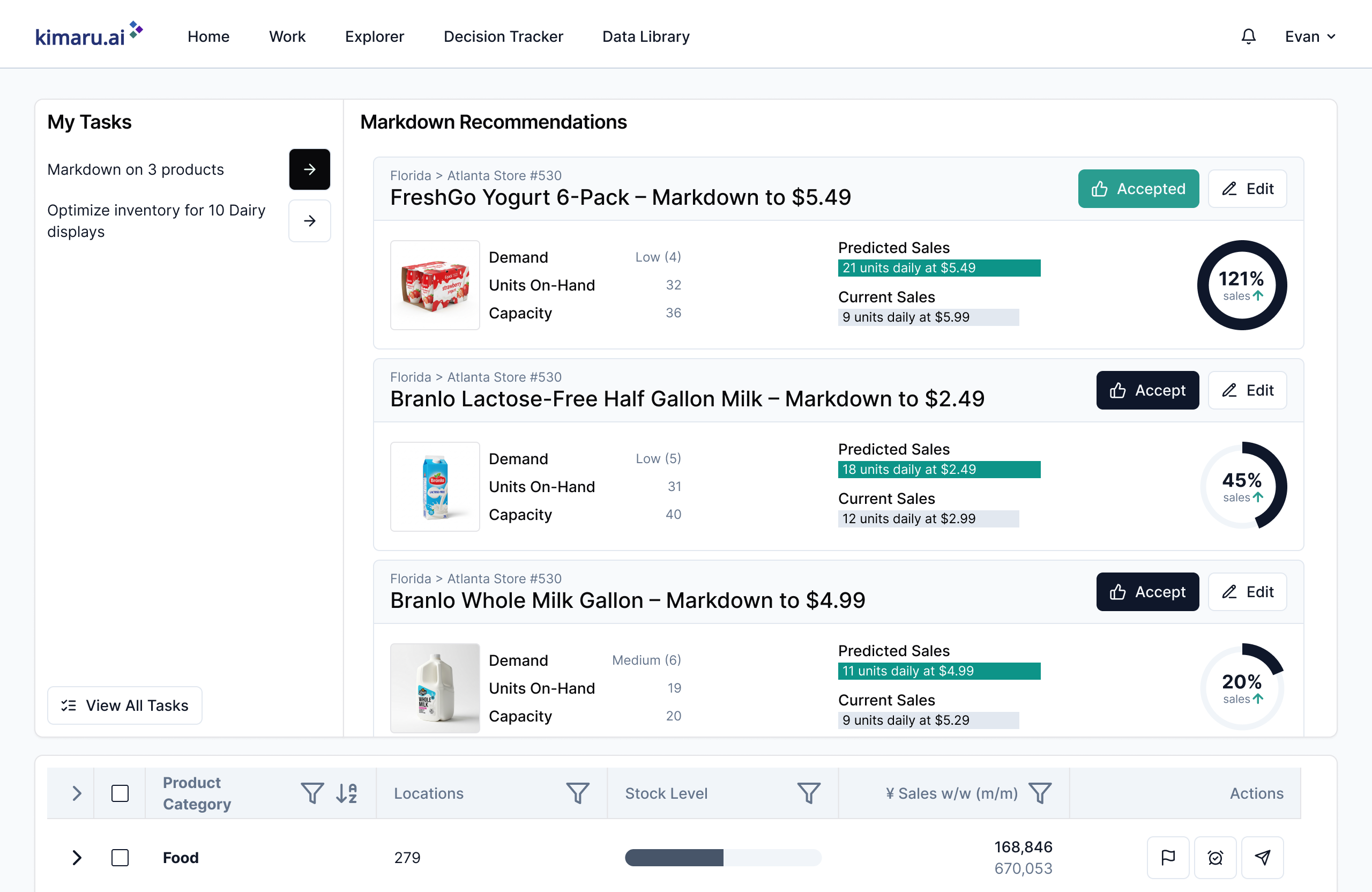
Task: Go to the Decision Tracker tab
Action: pos(503,36)
